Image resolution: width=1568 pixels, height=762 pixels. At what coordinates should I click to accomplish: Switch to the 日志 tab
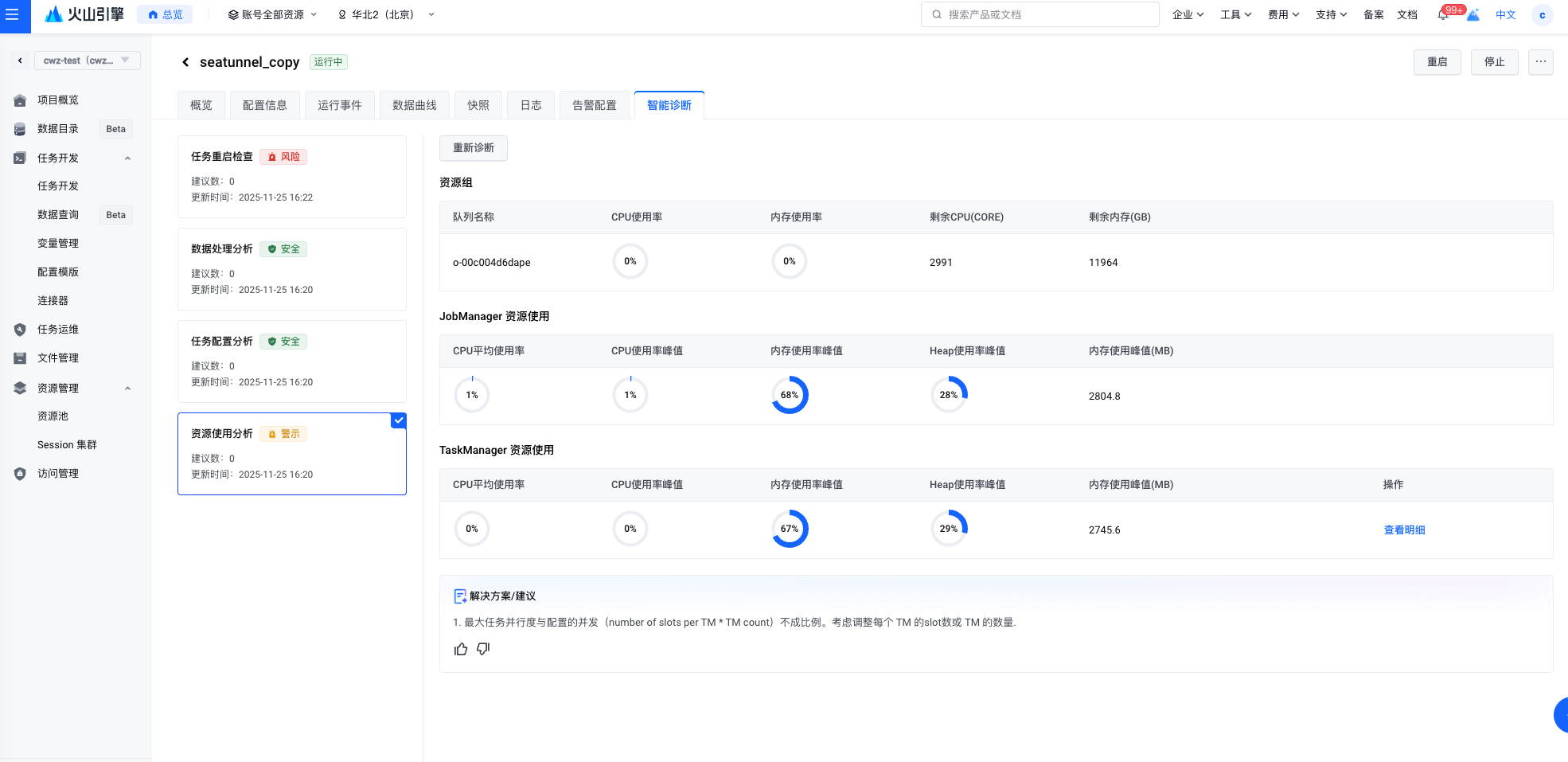coord(530,105)
